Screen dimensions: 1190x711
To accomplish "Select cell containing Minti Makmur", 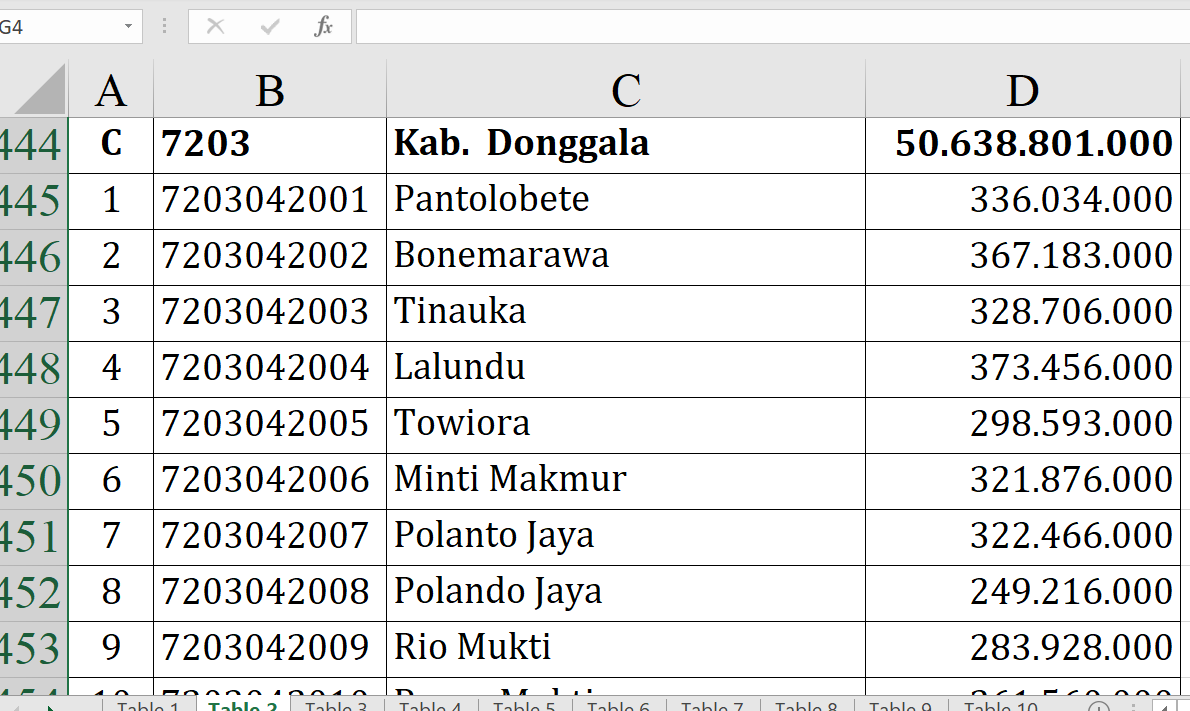I will click(x=625, y=480).
